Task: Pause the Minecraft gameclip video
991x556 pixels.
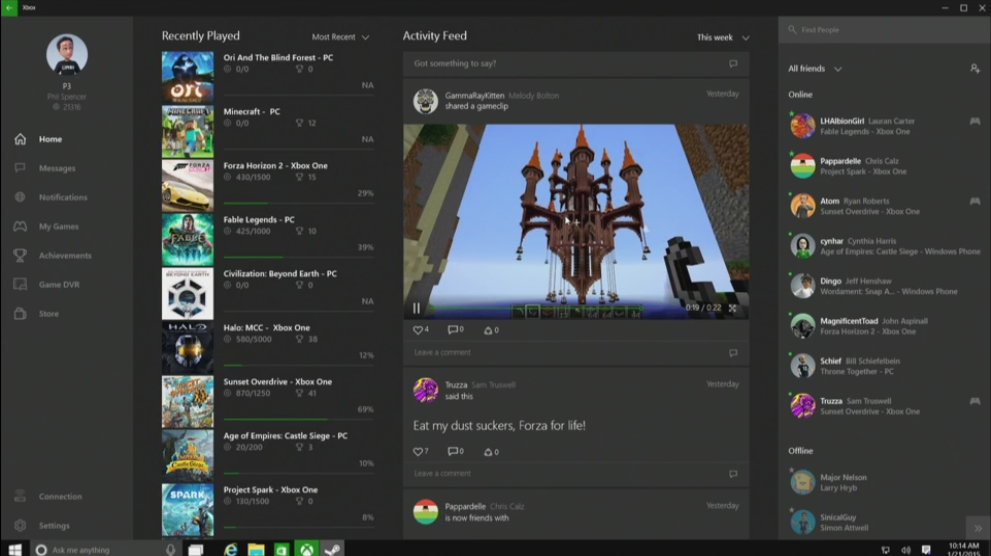Action: [x=416, y=308]
